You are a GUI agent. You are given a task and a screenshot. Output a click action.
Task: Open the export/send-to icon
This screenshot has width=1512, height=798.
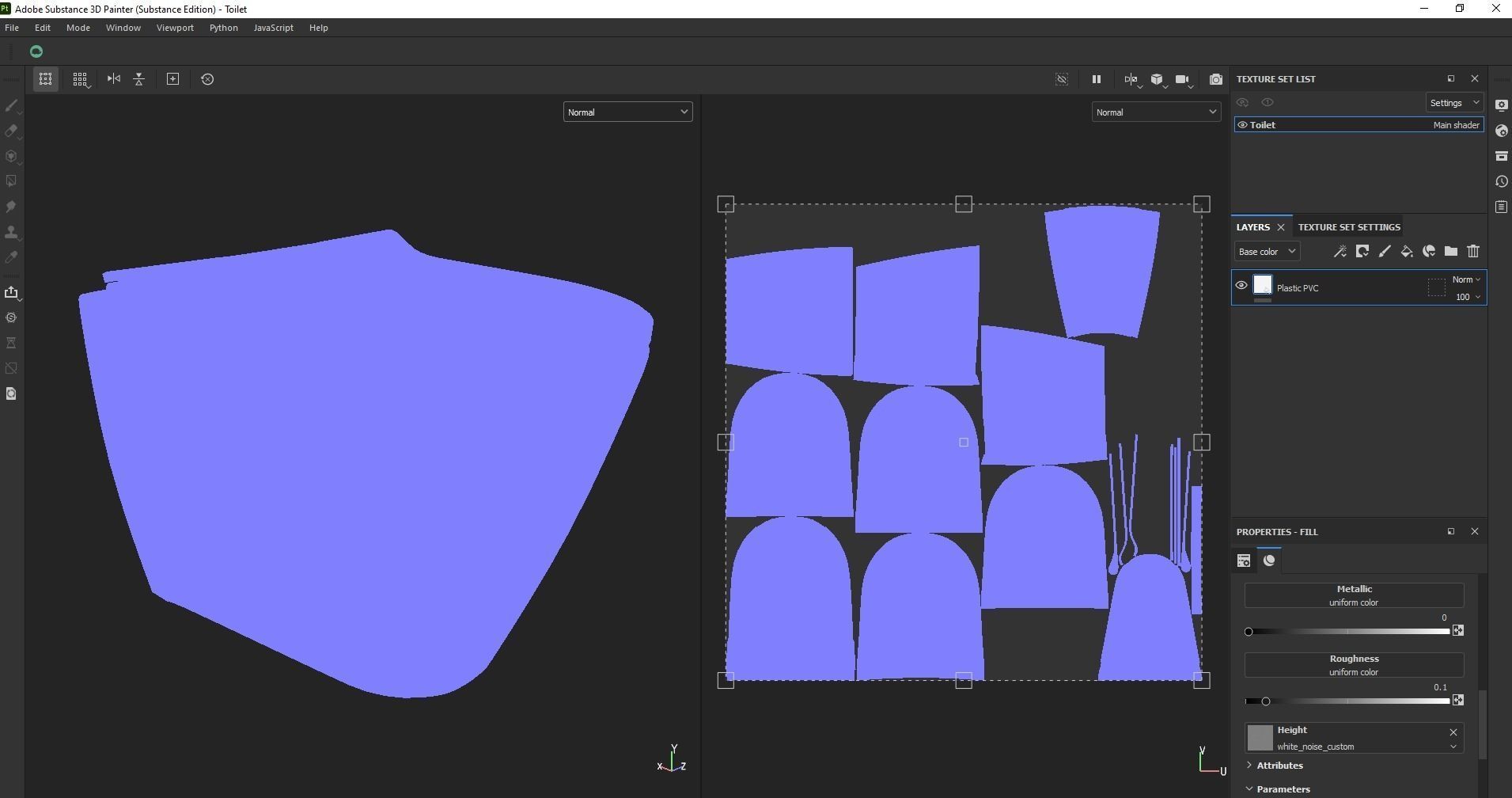click(11, 292)
